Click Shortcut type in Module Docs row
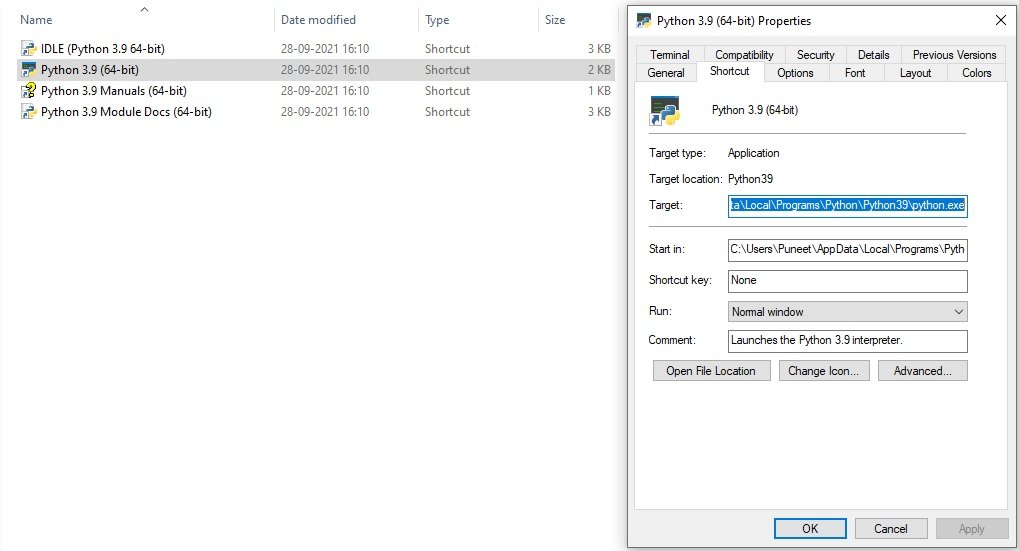Image resolution: width=1019 pixels, height=551 pixels. 447,112
